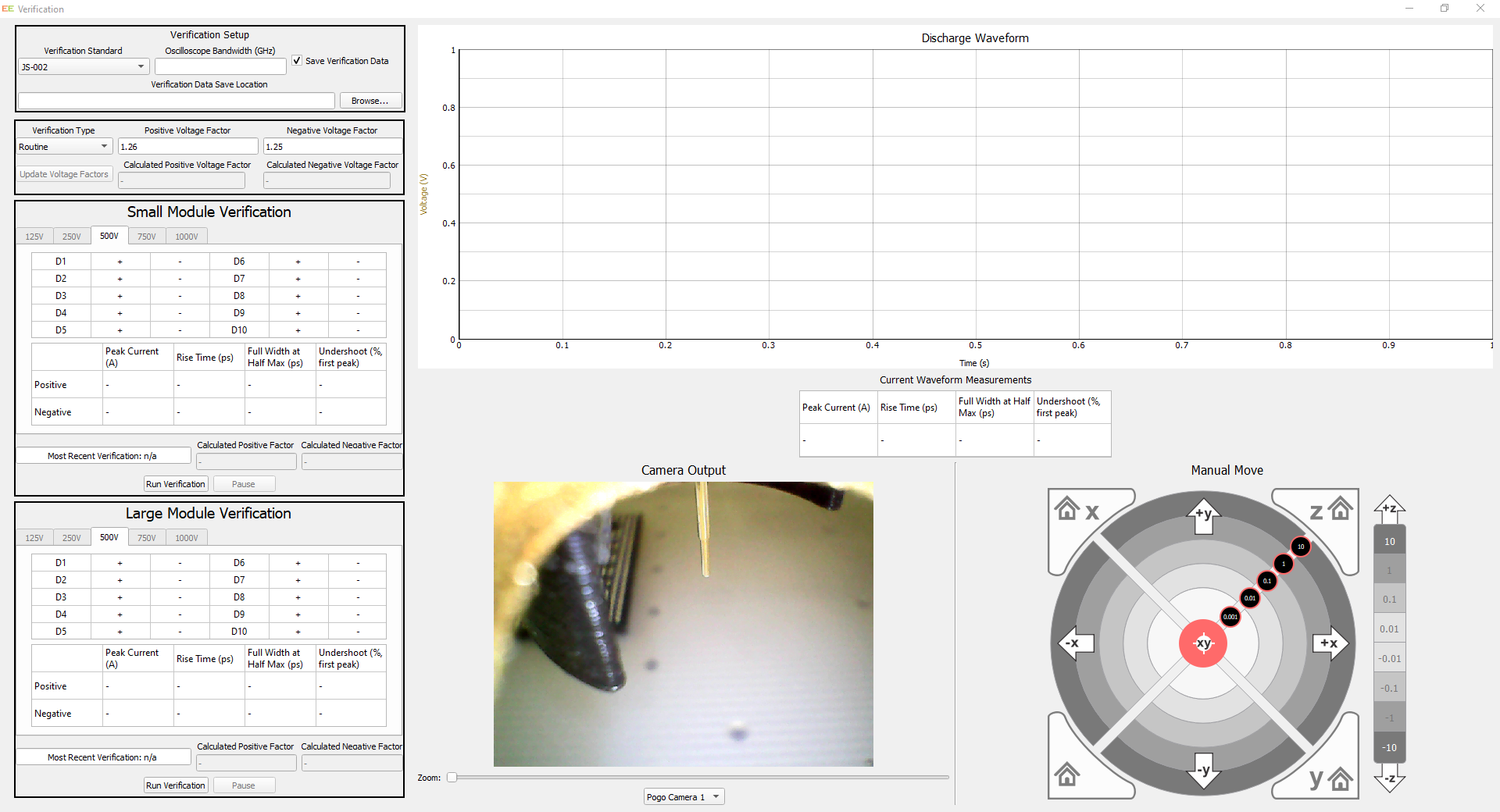
Task: Click the home X axis icon
Action: coord(1079,511)
